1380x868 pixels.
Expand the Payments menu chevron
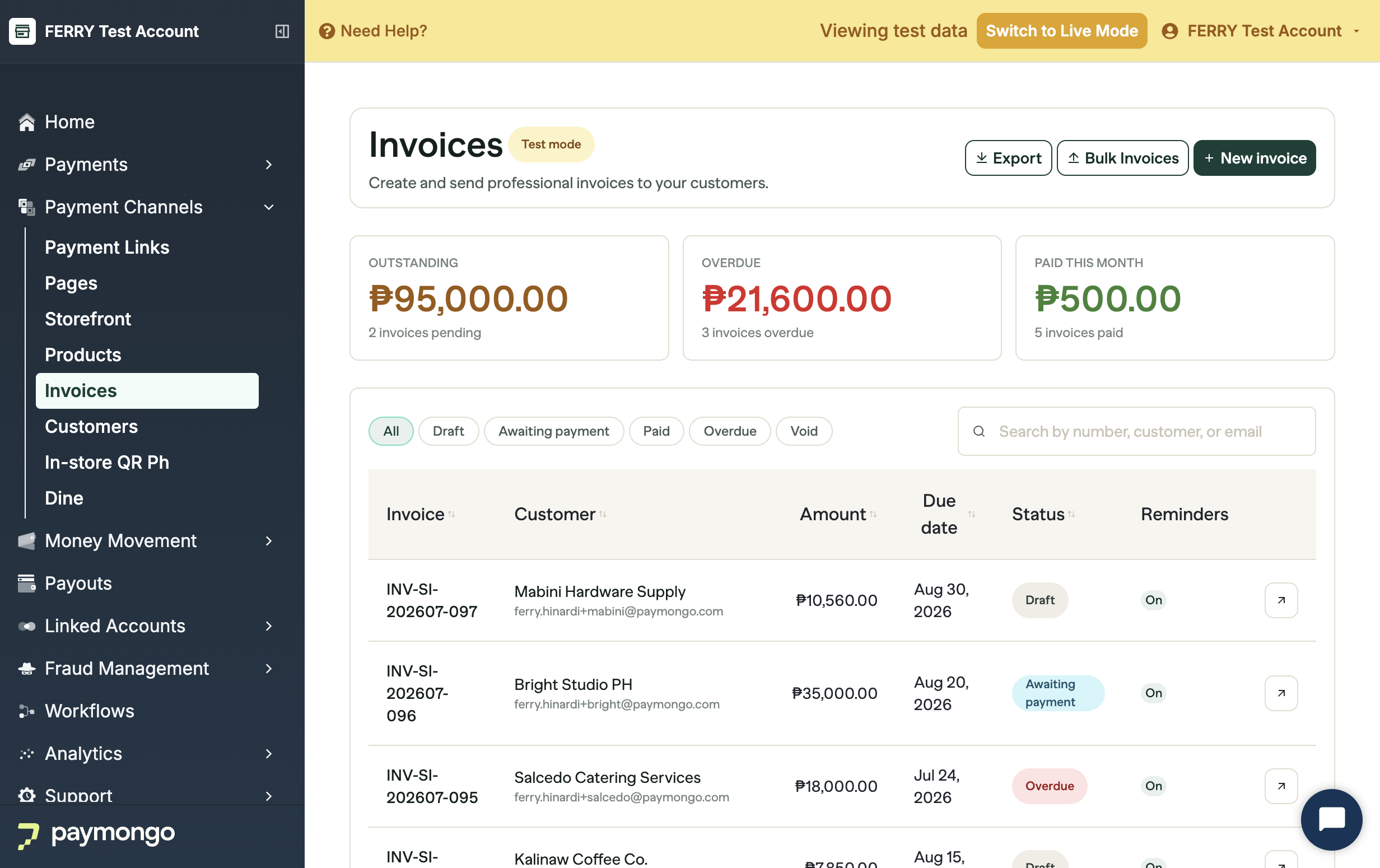point(269,165)
